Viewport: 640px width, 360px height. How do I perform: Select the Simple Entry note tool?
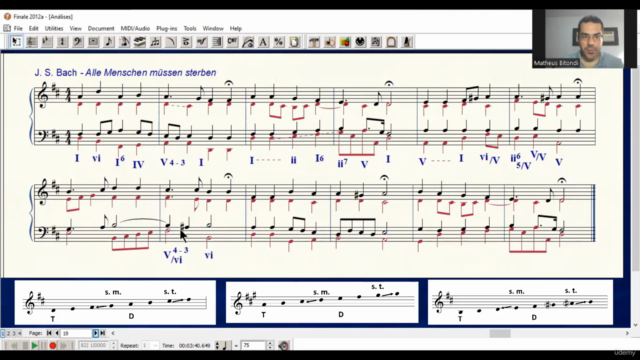pyautogui.click(x=109, y=42)
